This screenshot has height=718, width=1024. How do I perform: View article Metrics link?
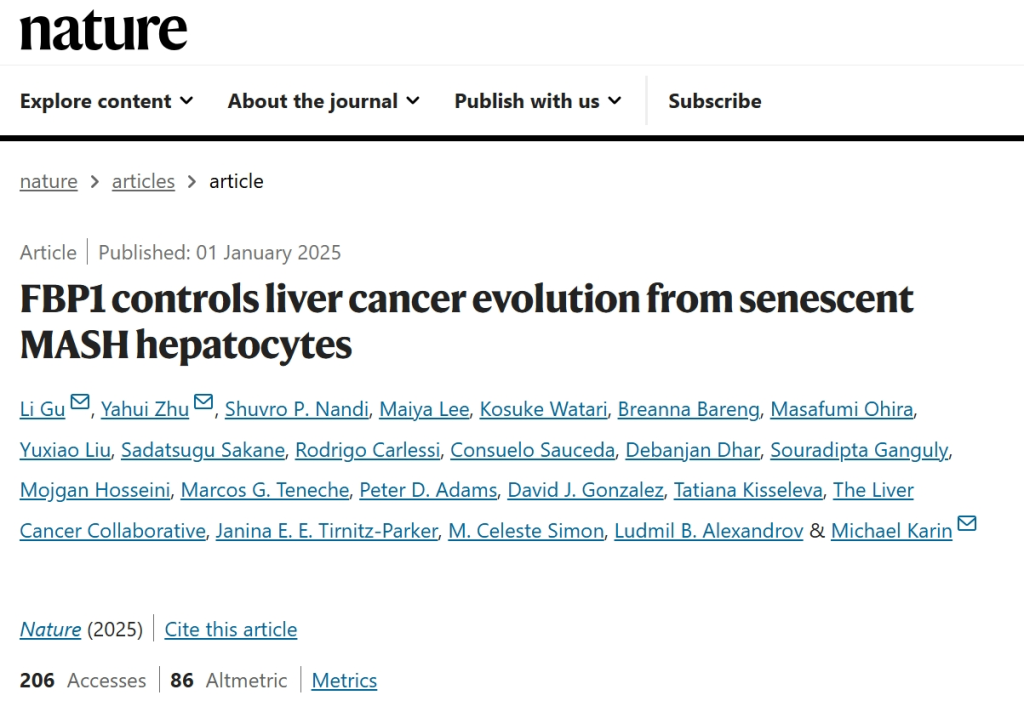[344, 680]
